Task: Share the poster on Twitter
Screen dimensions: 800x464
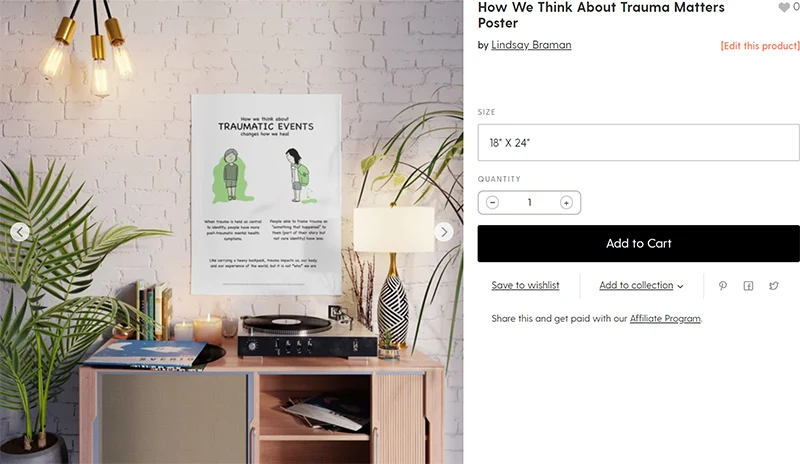Action: (773, 286)
